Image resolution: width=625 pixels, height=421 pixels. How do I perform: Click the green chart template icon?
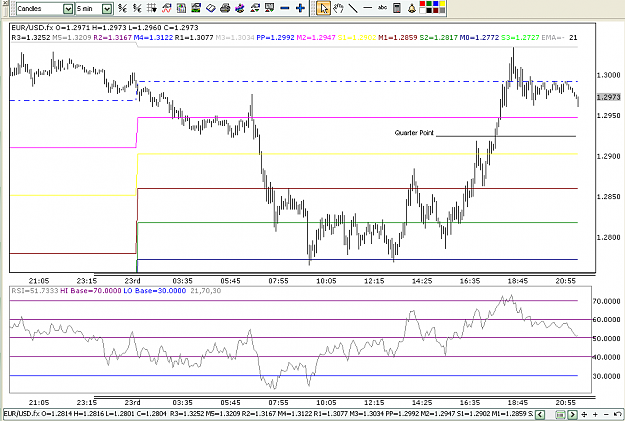pyautogui.click(x=196, y=8)
